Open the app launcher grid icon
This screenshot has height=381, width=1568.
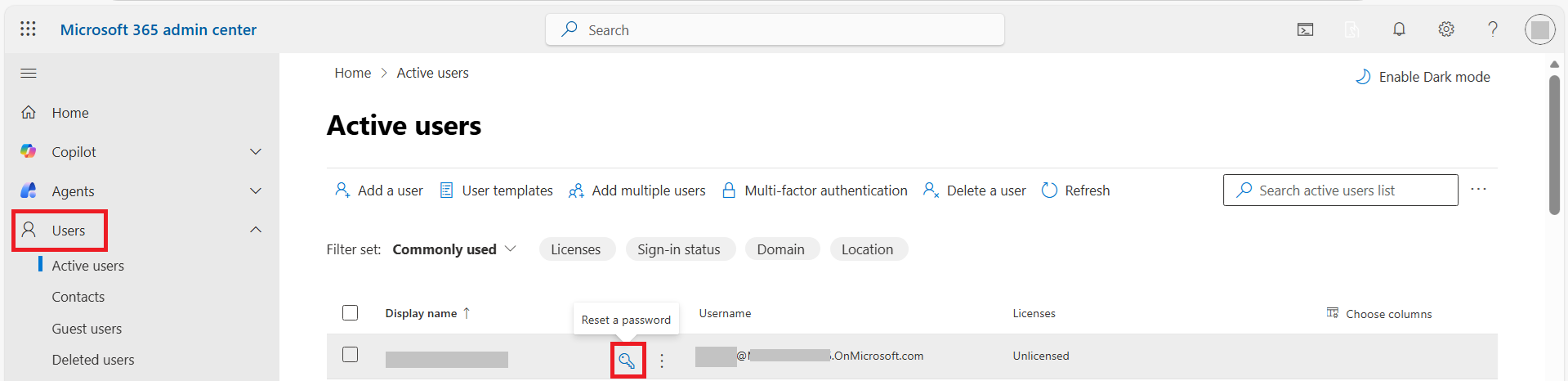(x=28, y=29)
